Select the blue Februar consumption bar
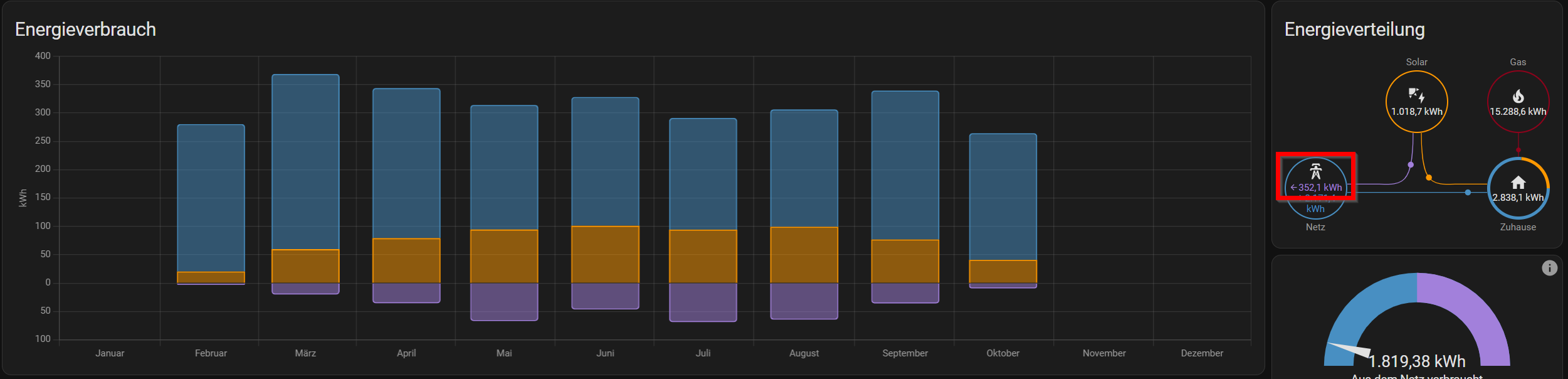The width and height of the screenshot is (1568, 379). coord(211,198)
